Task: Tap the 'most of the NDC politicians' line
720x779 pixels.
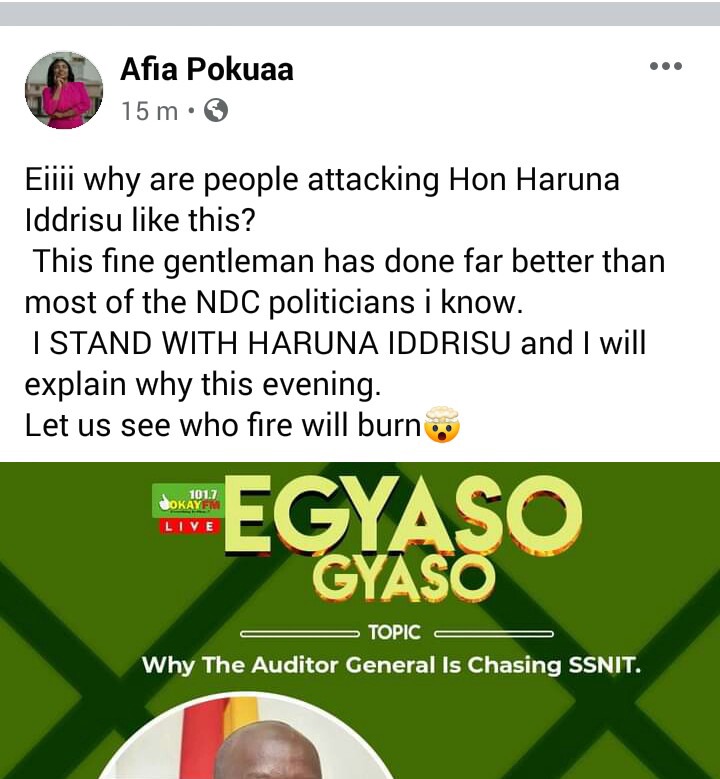Action: click(x=274, y=303)
